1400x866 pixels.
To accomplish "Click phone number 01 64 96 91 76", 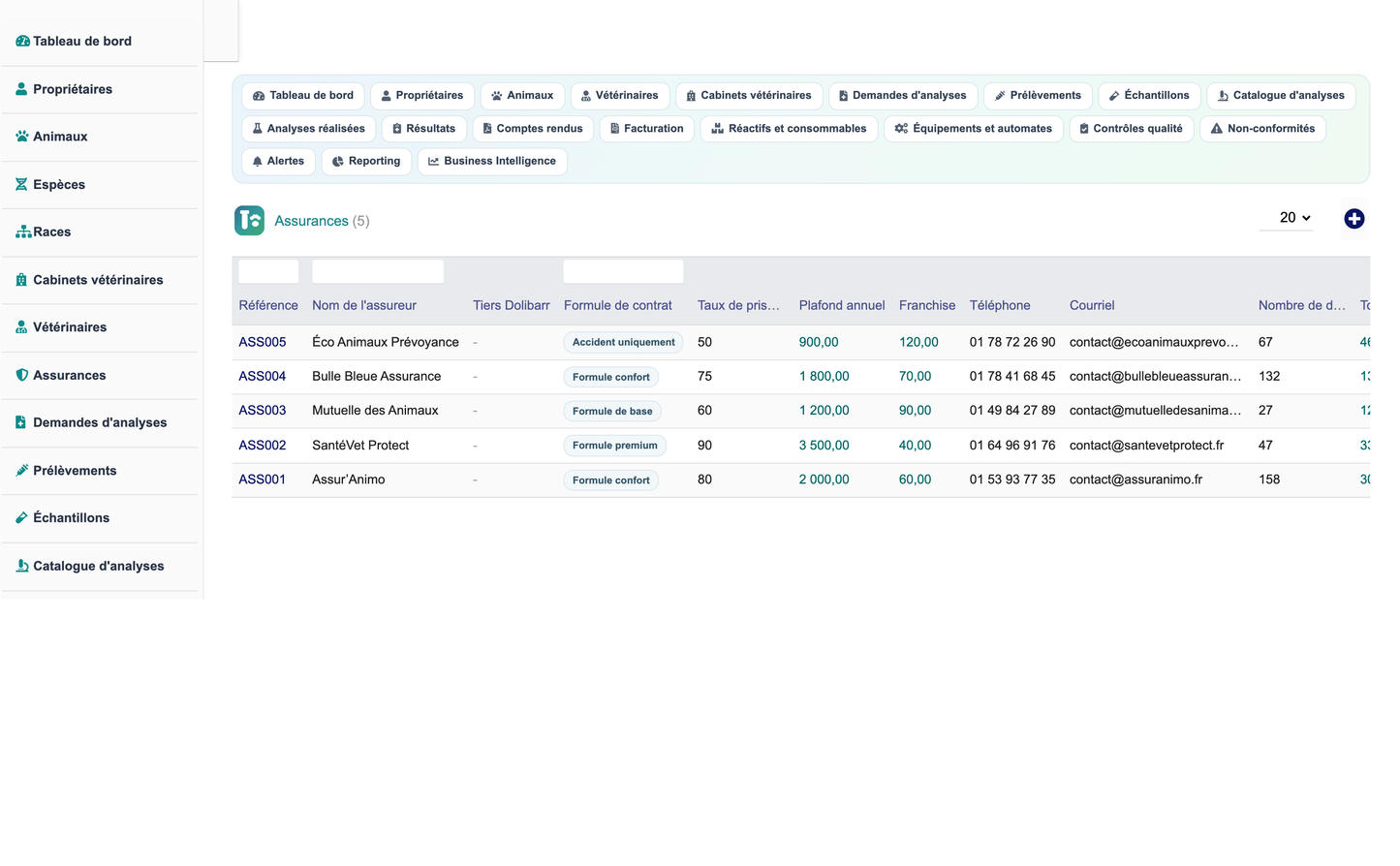I will tap(1012, 446).
